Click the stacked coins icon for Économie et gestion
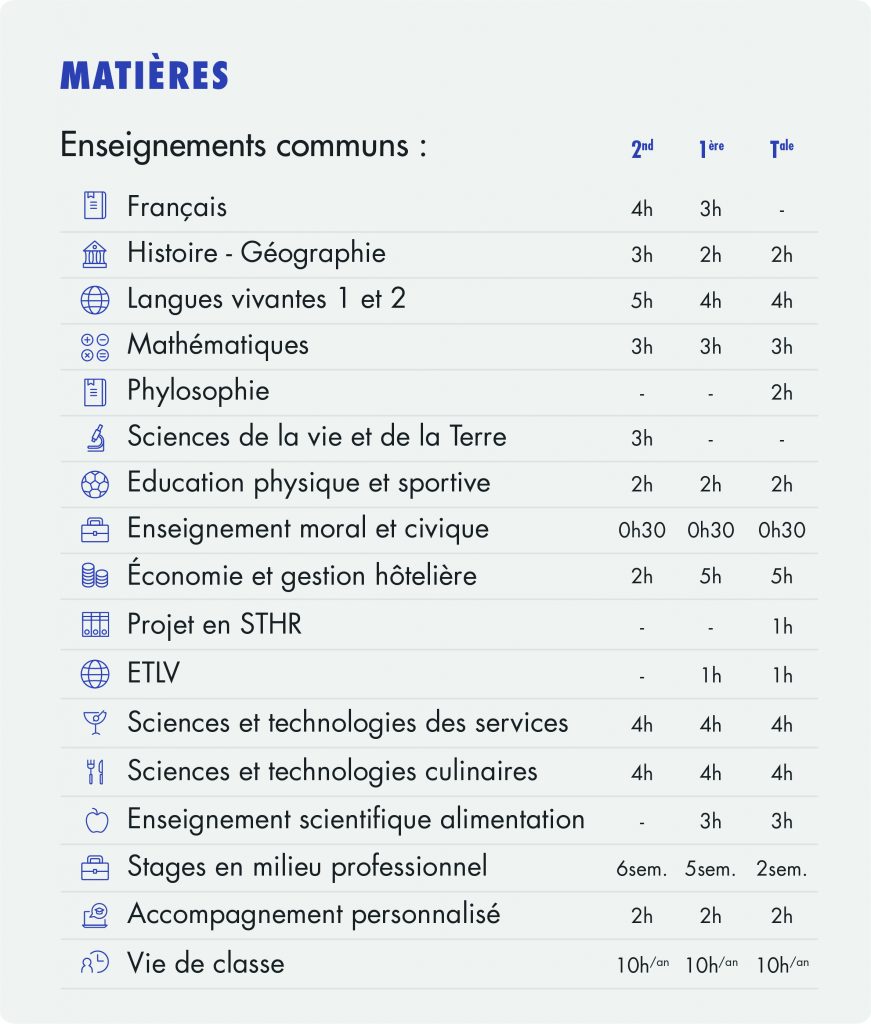Image resolution: width=871 pixels, height=1024 pixels. (94, 576)
